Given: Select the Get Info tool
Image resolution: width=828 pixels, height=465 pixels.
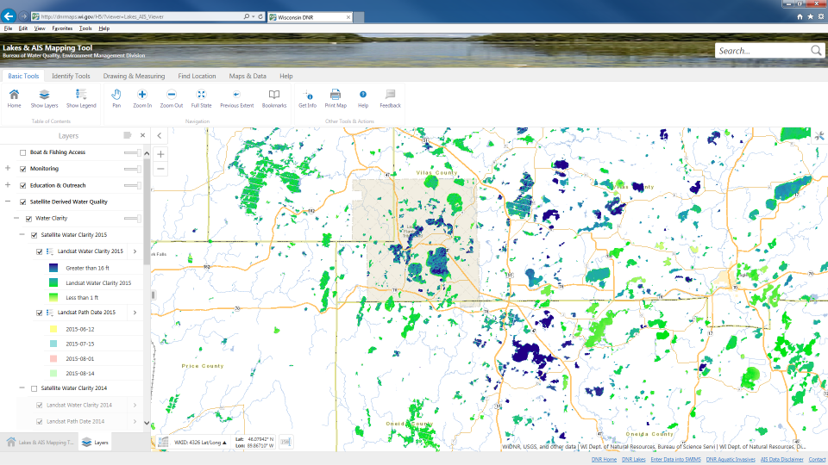Looking at the screenshot, I should (x=307, y=98).
